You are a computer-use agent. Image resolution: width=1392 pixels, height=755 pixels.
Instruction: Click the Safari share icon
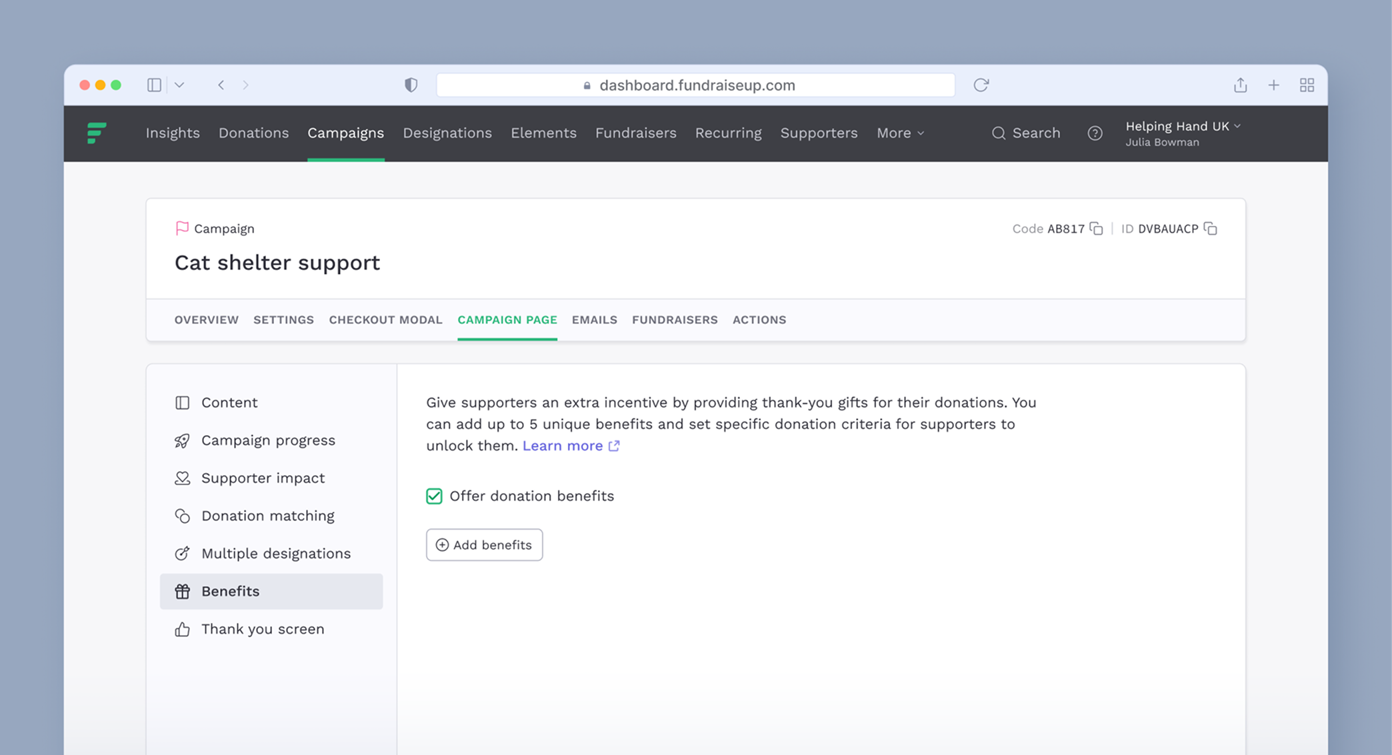click(x=1240, y=85)
